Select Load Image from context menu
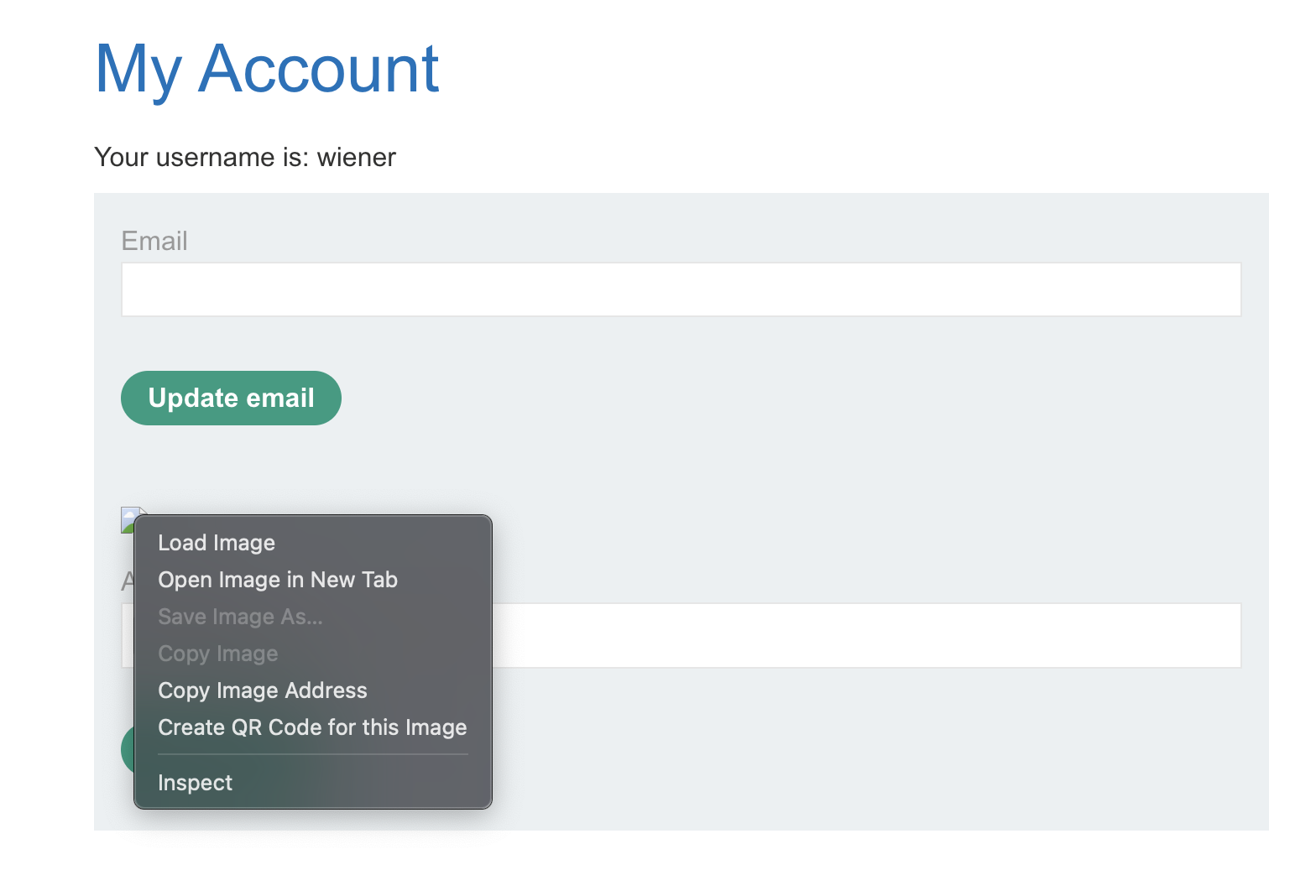Viewport: 1316px width, 896px height. (217, 543)
